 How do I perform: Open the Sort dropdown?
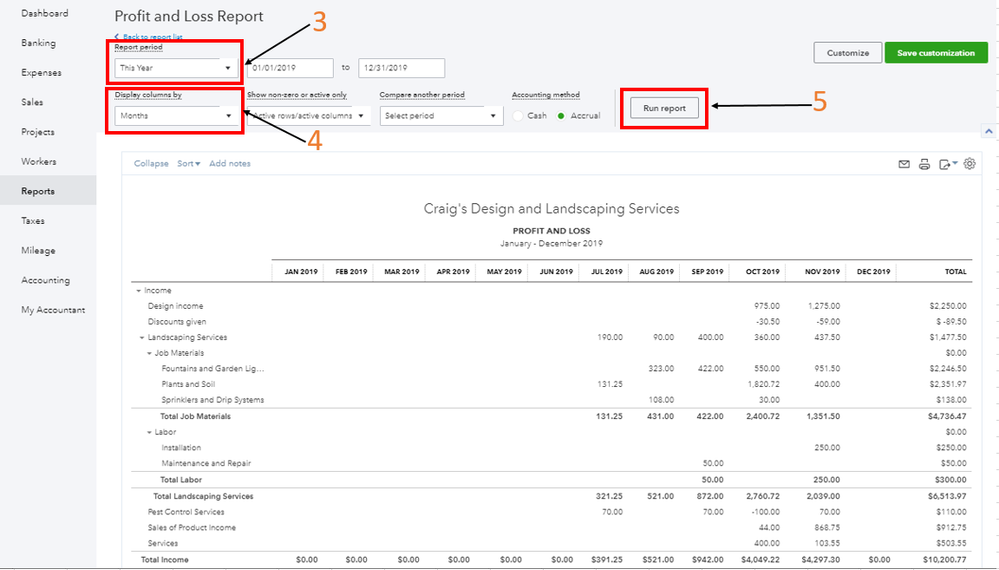click(x=188, y=163)
